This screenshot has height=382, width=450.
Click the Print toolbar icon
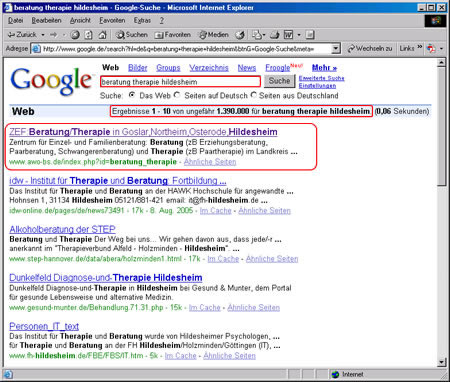274,35
